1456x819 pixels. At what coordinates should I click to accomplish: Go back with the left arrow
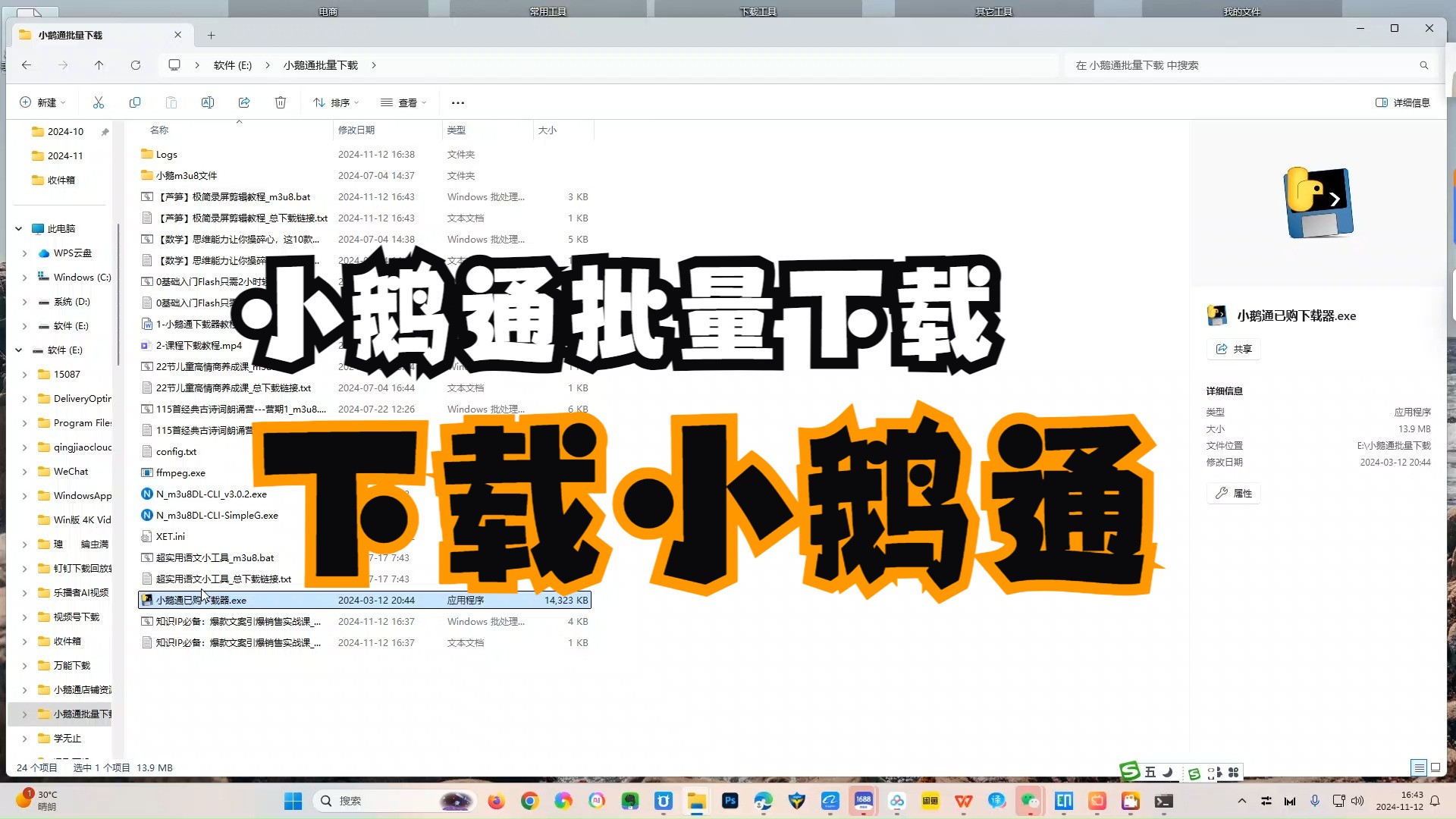(x=27, y=65)
